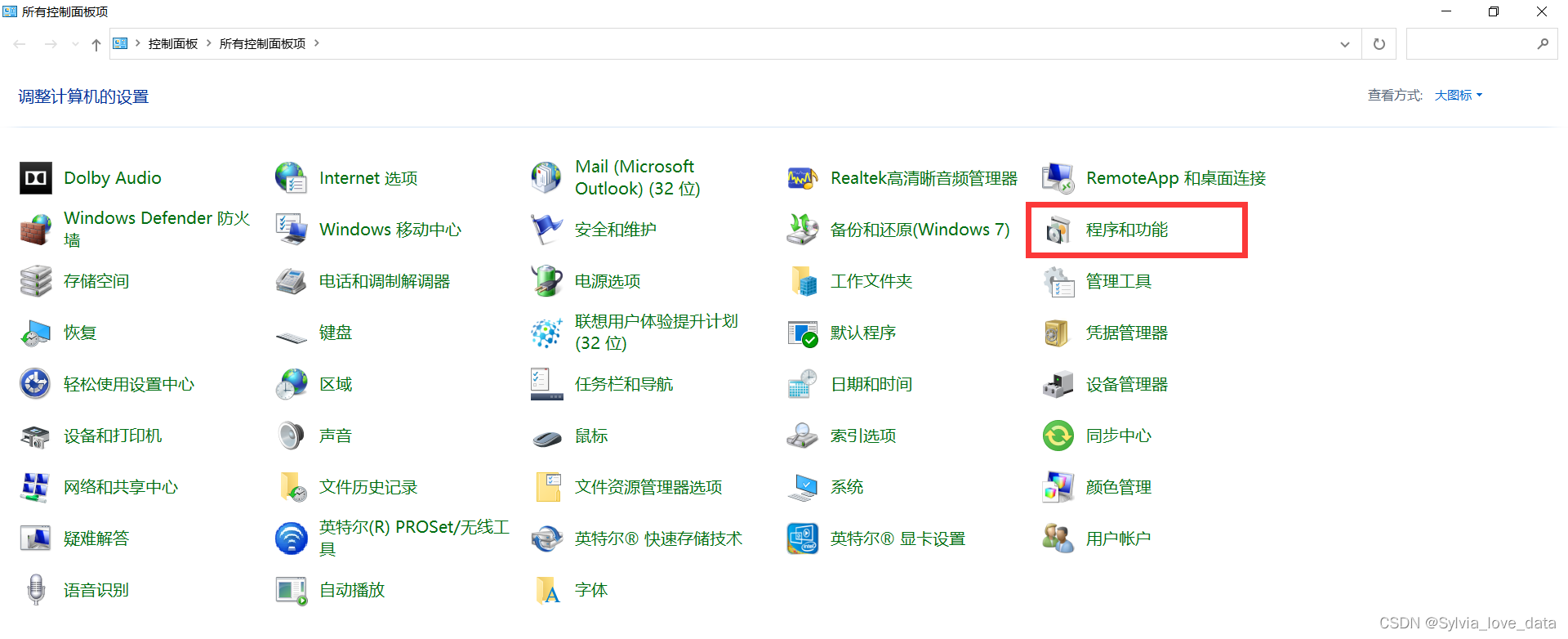Expand chevron after 控制面板 breadcrumb
This screenshot has width=1568, height=639.
point(209,43)
